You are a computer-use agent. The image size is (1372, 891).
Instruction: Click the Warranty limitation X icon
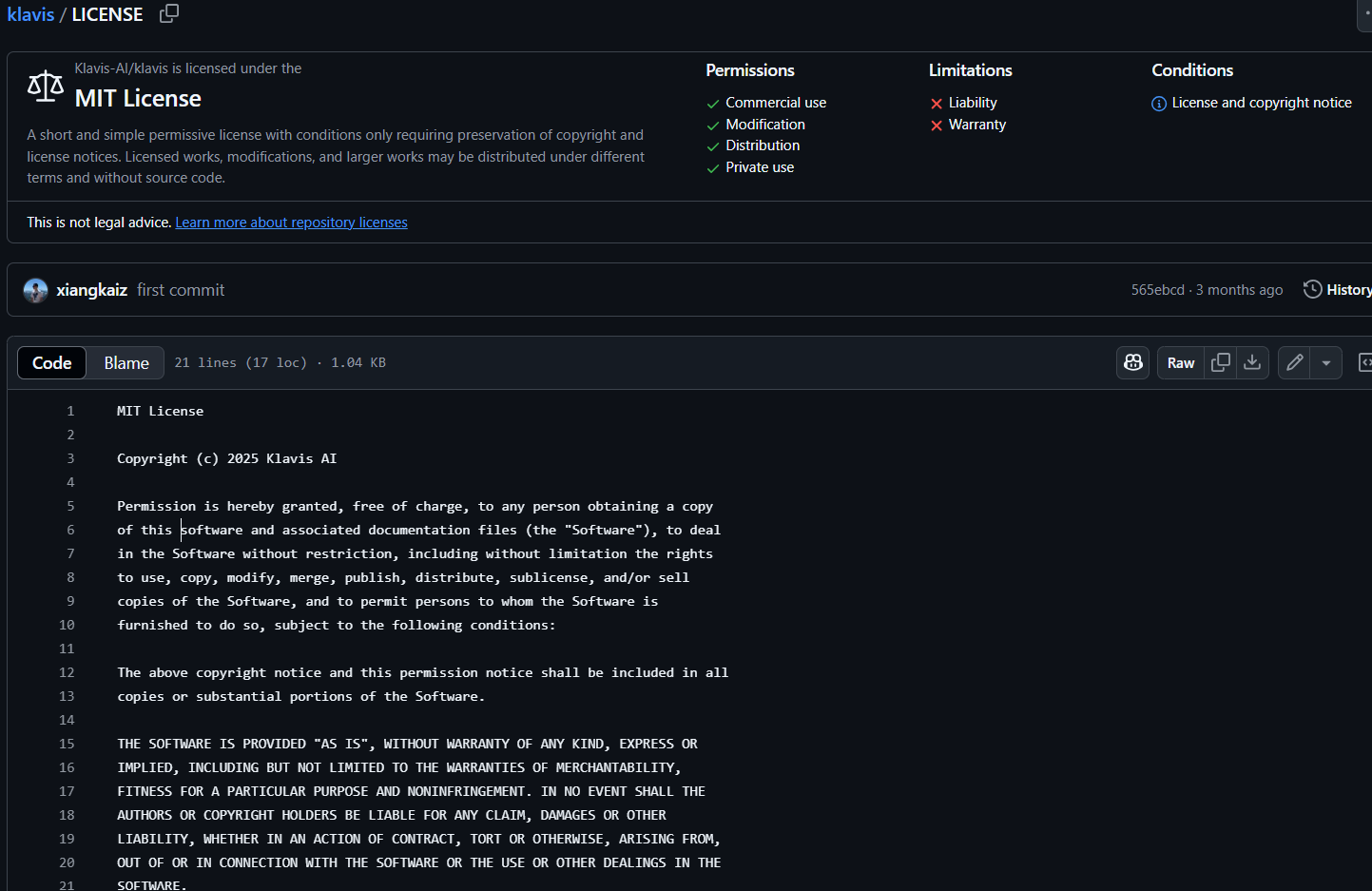coord(937,126)
